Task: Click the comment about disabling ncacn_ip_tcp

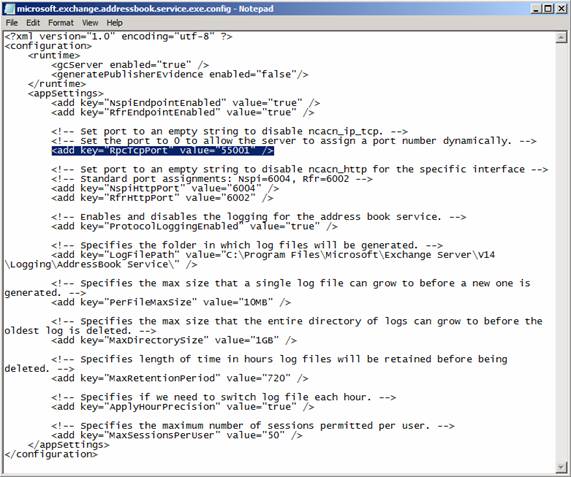Action: [x=229, y=131]
